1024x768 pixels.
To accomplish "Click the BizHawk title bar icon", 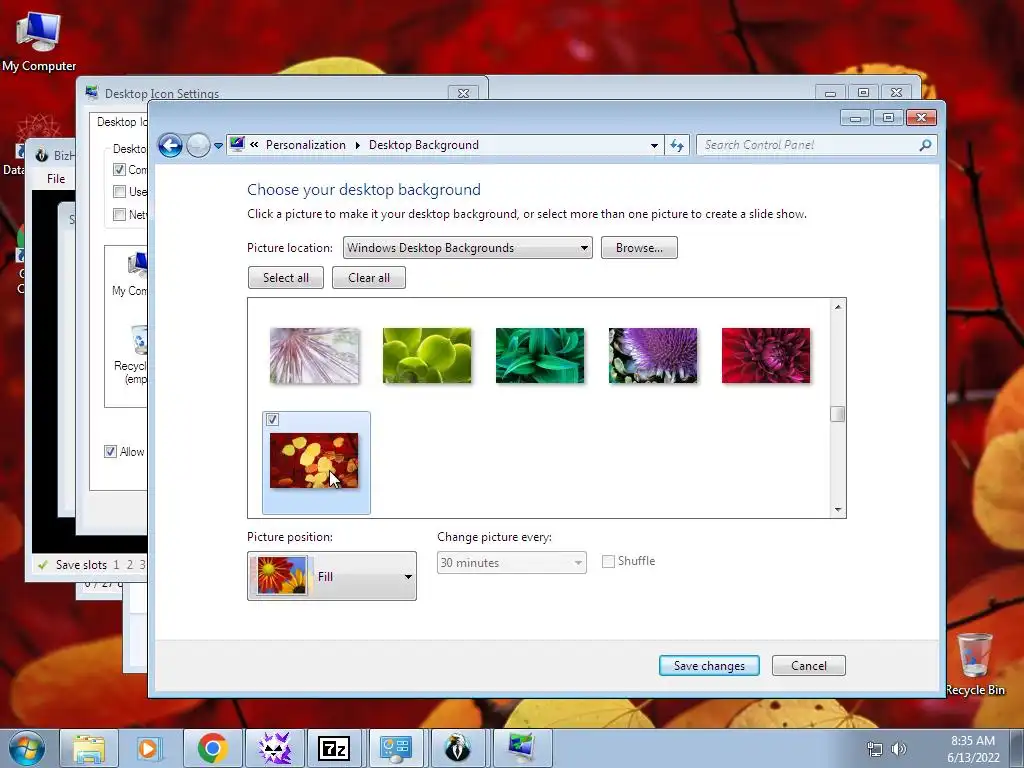I will click(x=42, y=155).
